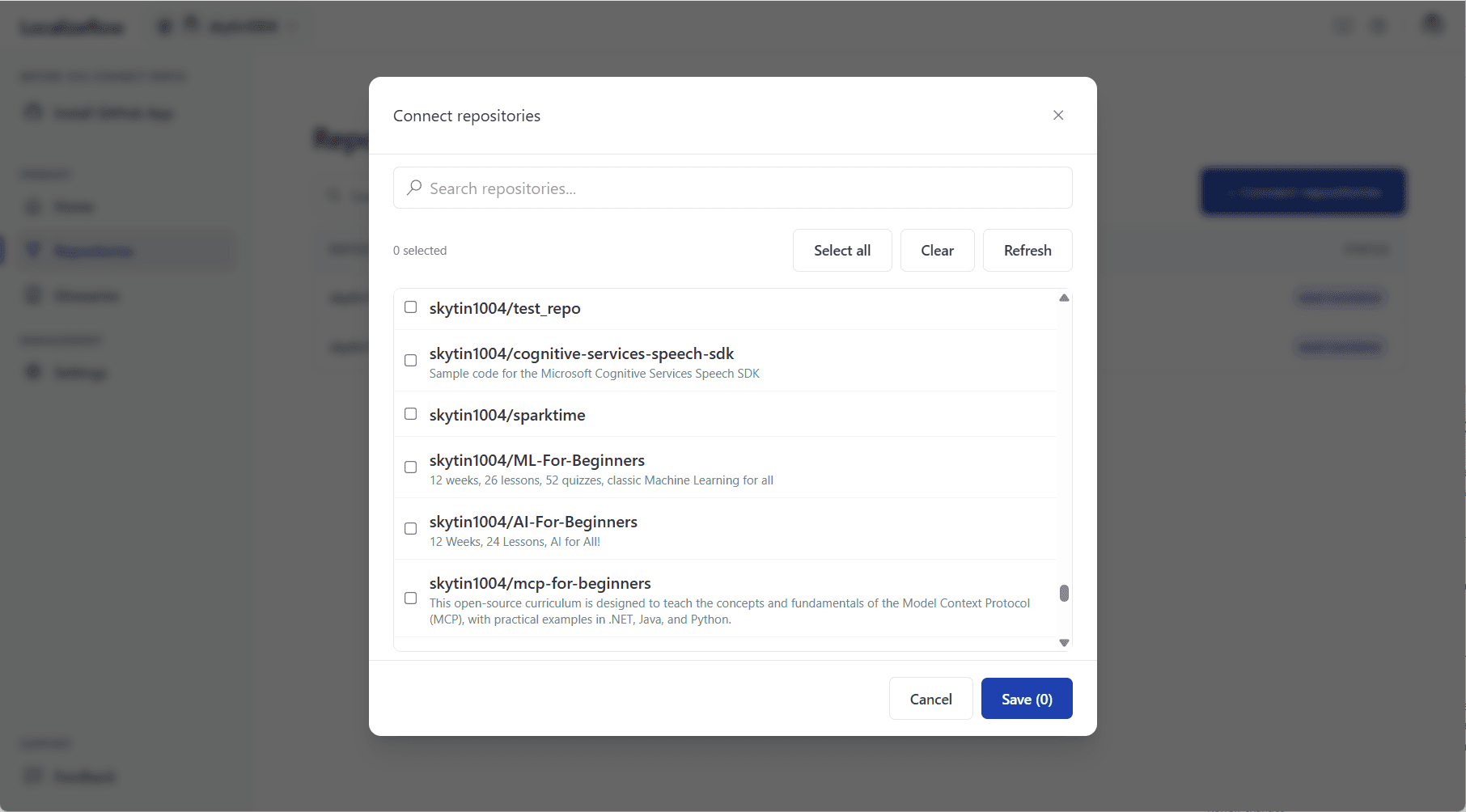Cancel the repository connection dialog
The width and height of the screenshot is (1466, 812).
tap(930, 699)
